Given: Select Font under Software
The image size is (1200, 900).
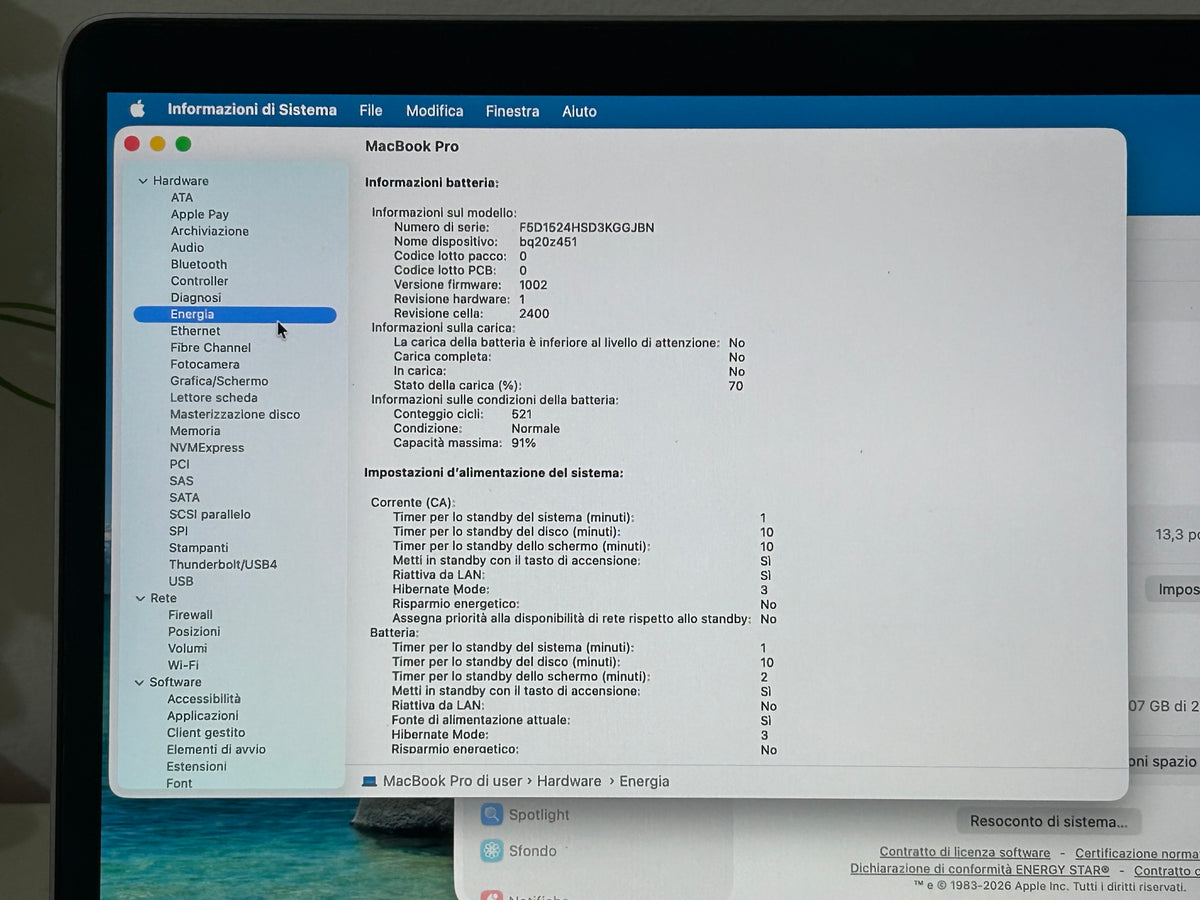Looking at the screenshot, I should [x=179, y=784].
